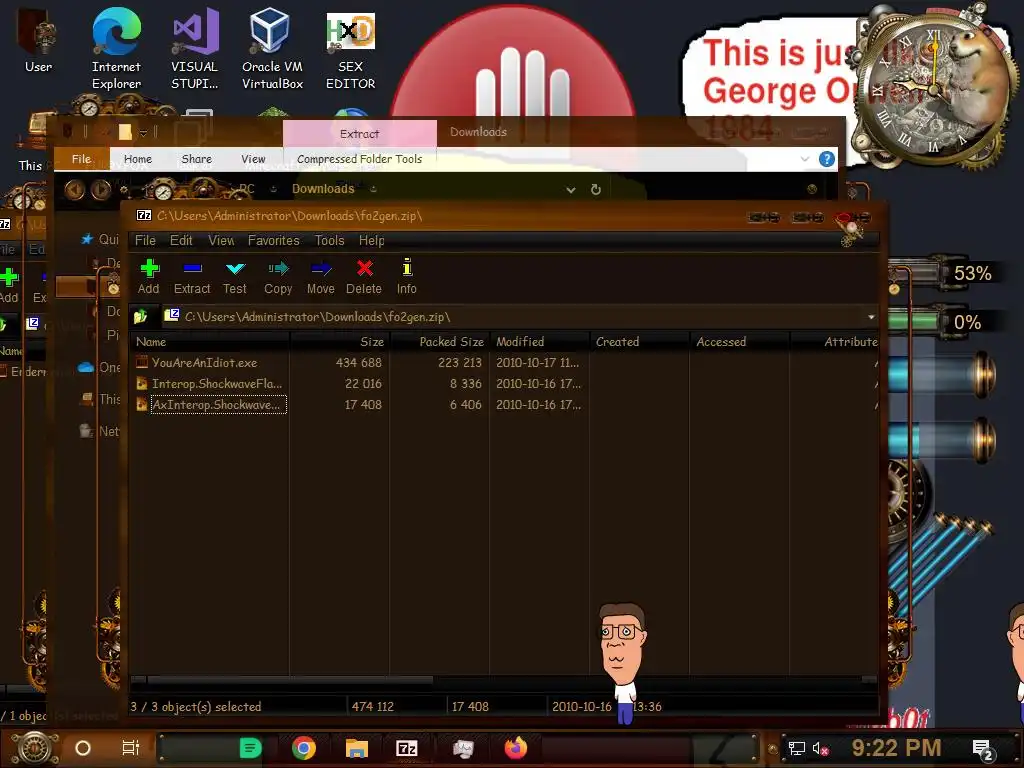Screen dimensions: 1024x768
Task: Open Compressed Folder Tools tab
Action: (x=359, y=159)
